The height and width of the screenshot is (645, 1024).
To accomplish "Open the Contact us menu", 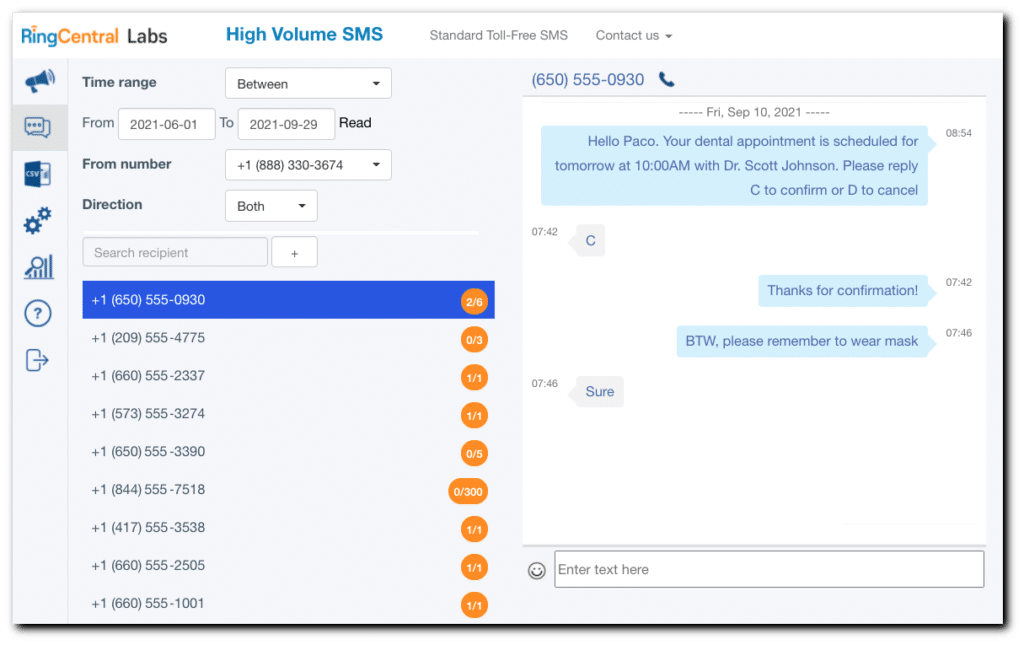I will click(633, 35).
